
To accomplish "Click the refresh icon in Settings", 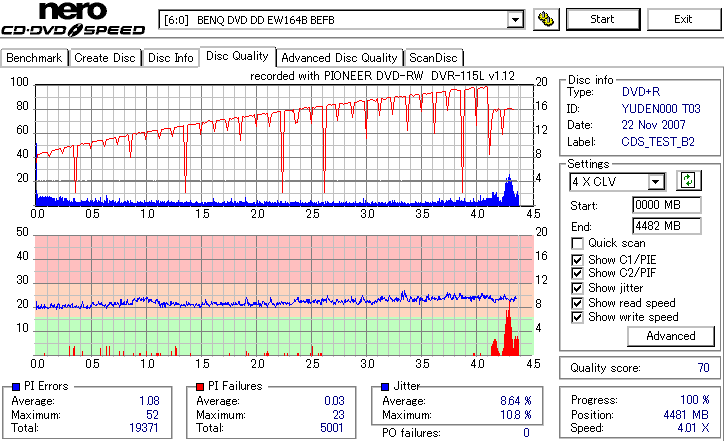I will click(x=688, y=180).
